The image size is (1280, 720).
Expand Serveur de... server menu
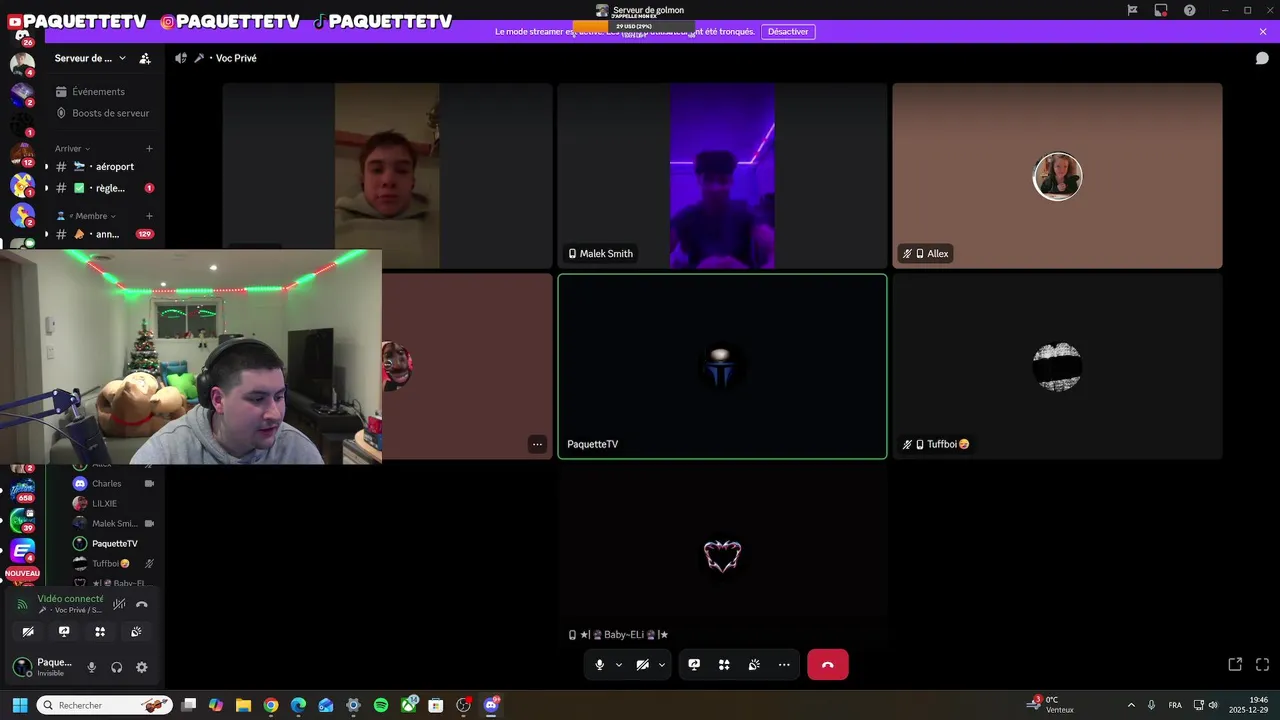(90, 58)
